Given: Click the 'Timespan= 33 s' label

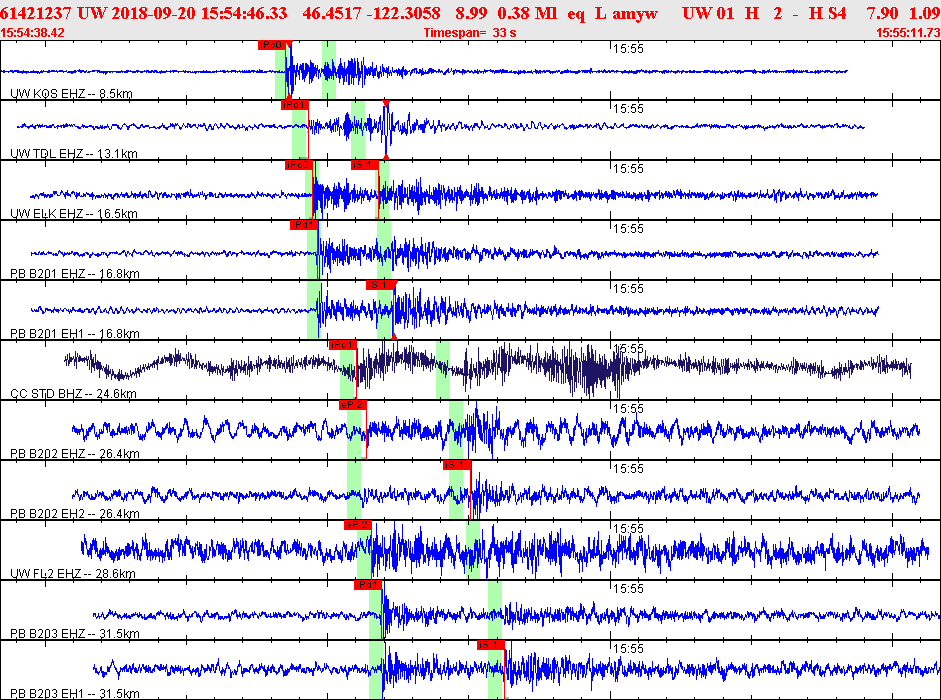Looking at the screenshot, I should click(470, 32).
